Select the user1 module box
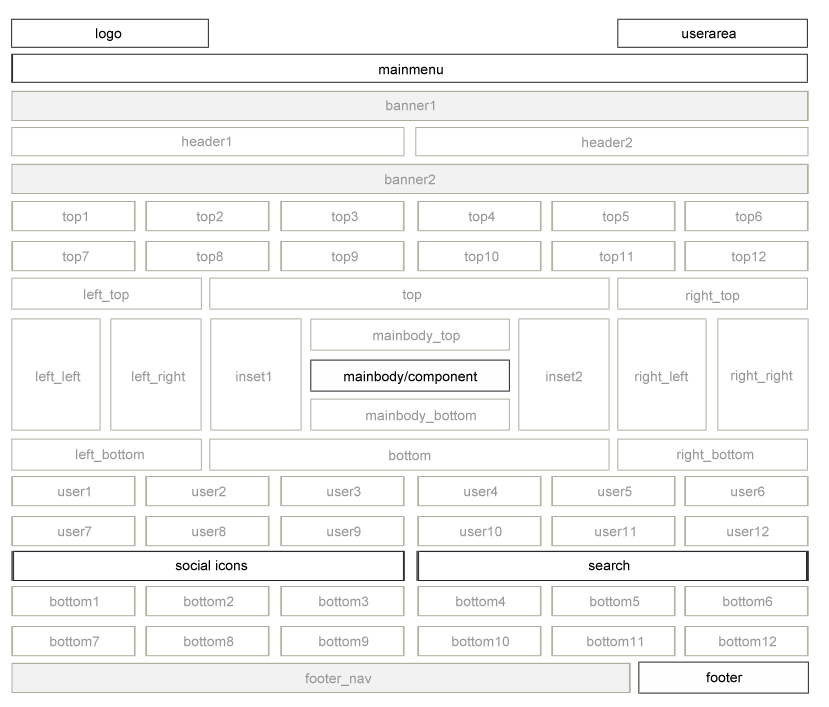The width and height of the screenshot is (829, 707). (x=73, y=491)
